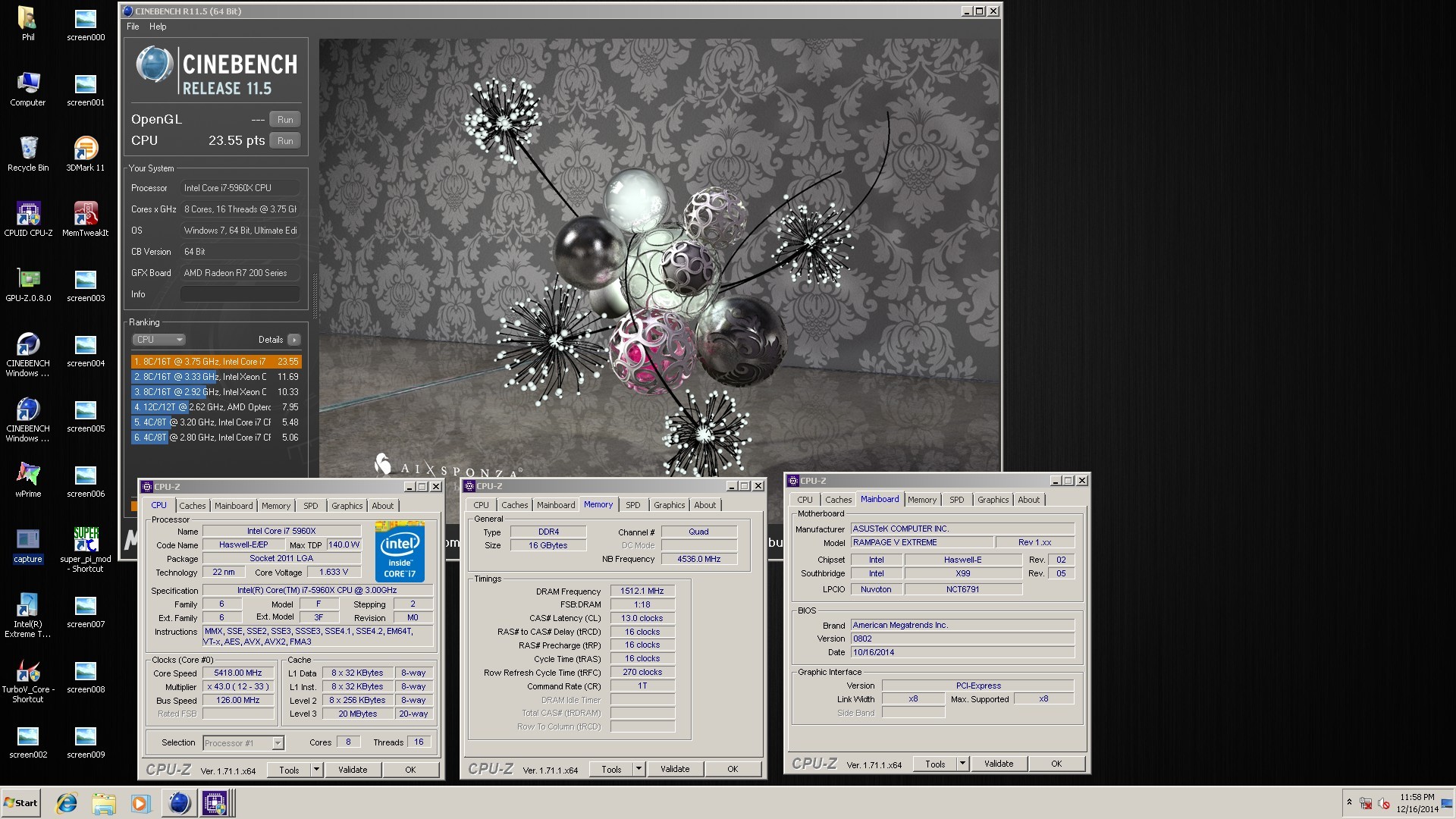Viewport: 1456px width, 819px height.
Task: Select the capture desktop icon
Action: 28,546
